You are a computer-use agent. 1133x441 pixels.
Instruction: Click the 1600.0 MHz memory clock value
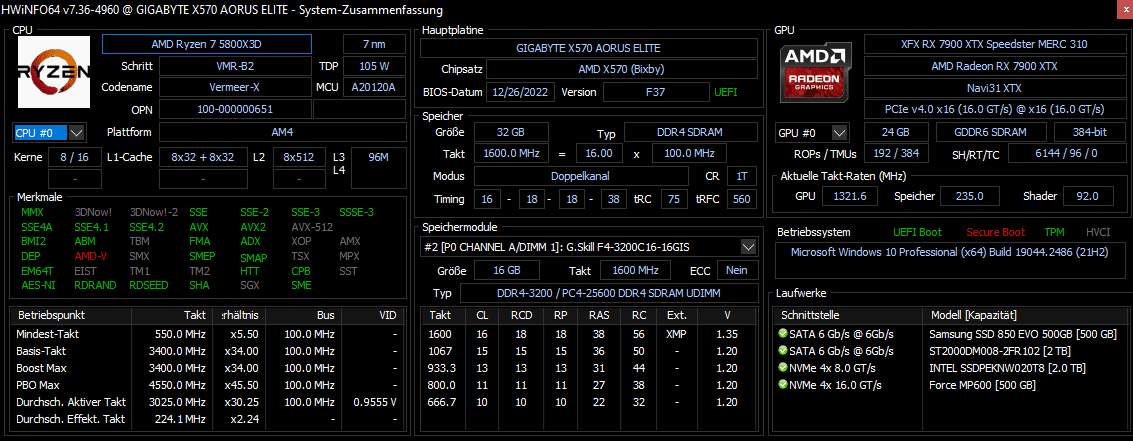pos(510,154)
